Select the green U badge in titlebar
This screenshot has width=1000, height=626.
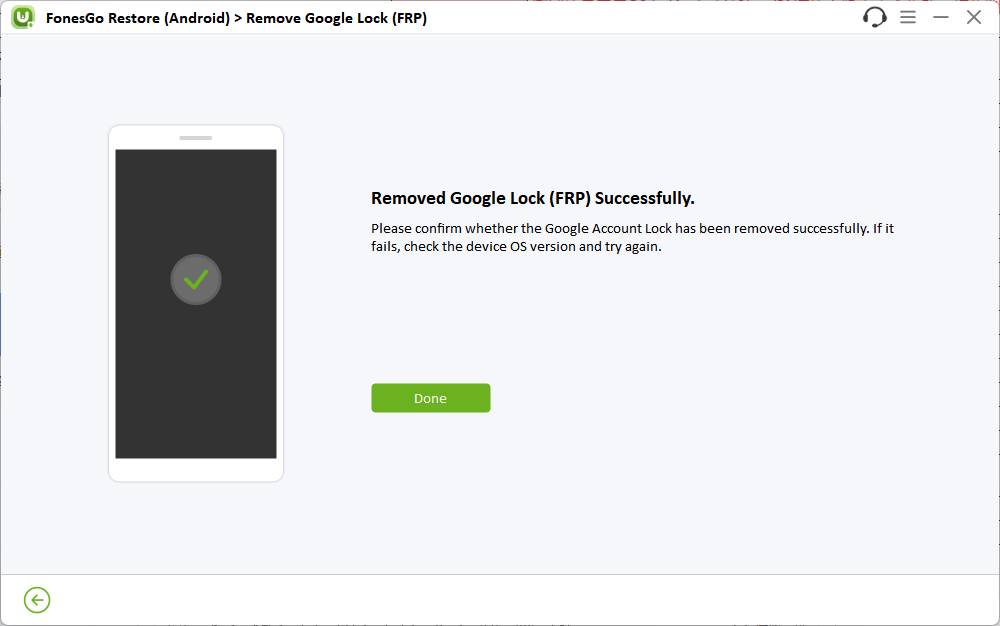(21, 17)
